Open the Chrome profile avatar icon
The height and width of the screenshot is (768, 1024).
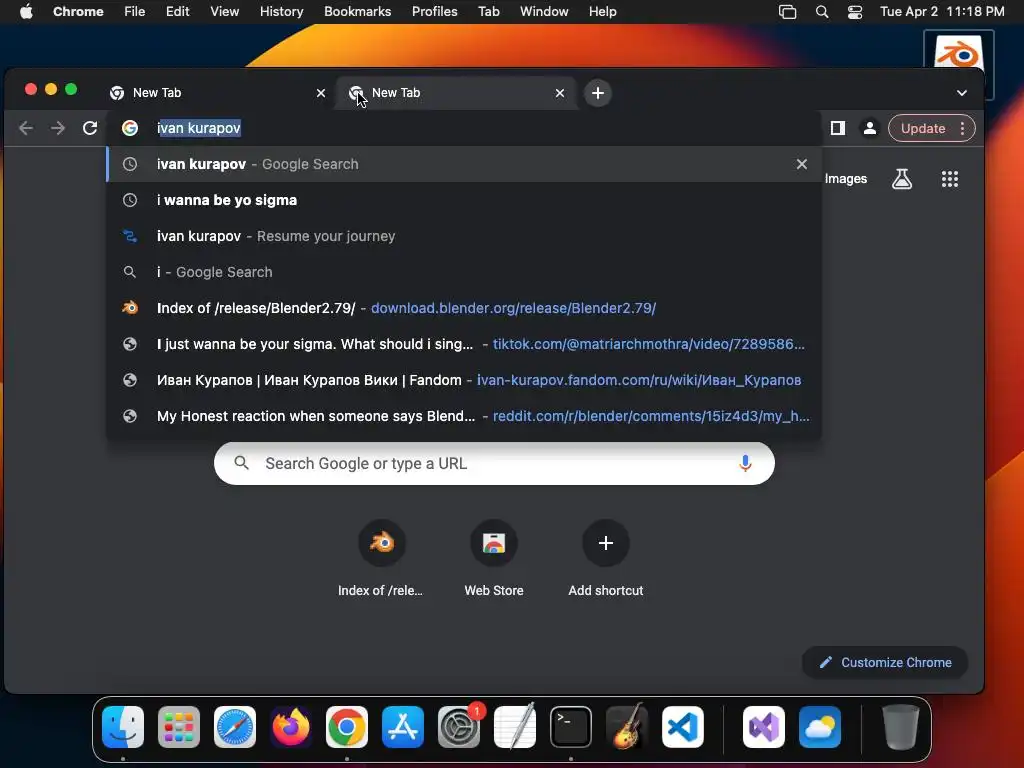(870, 128)
